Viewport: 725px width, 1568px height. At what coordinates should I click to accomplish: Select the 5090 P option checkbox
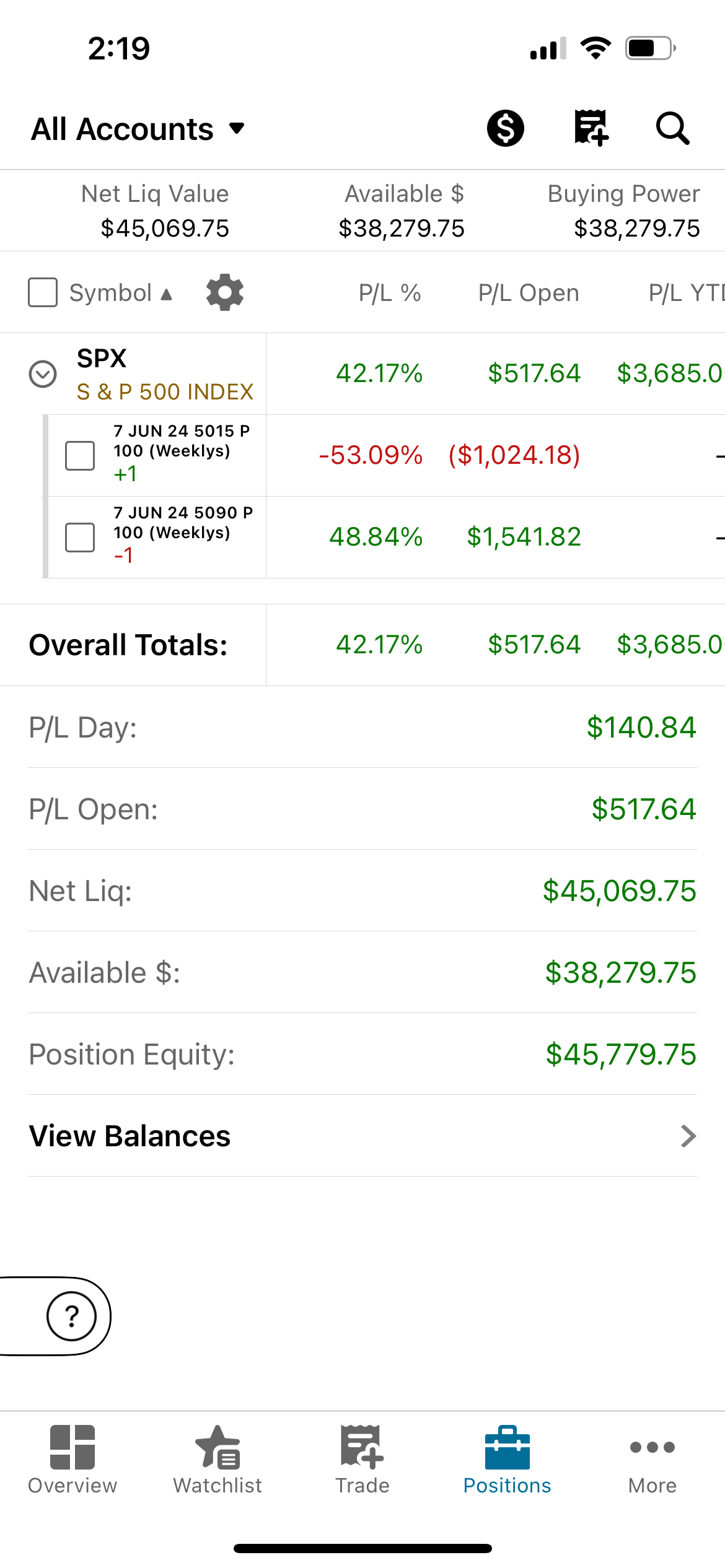(x=80, y=538)
